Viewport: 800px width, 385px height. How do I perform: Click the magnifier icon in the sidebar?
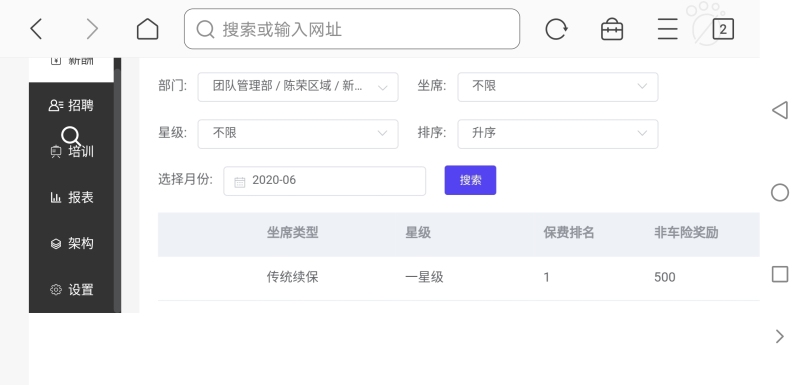click(x=70, y=136)
